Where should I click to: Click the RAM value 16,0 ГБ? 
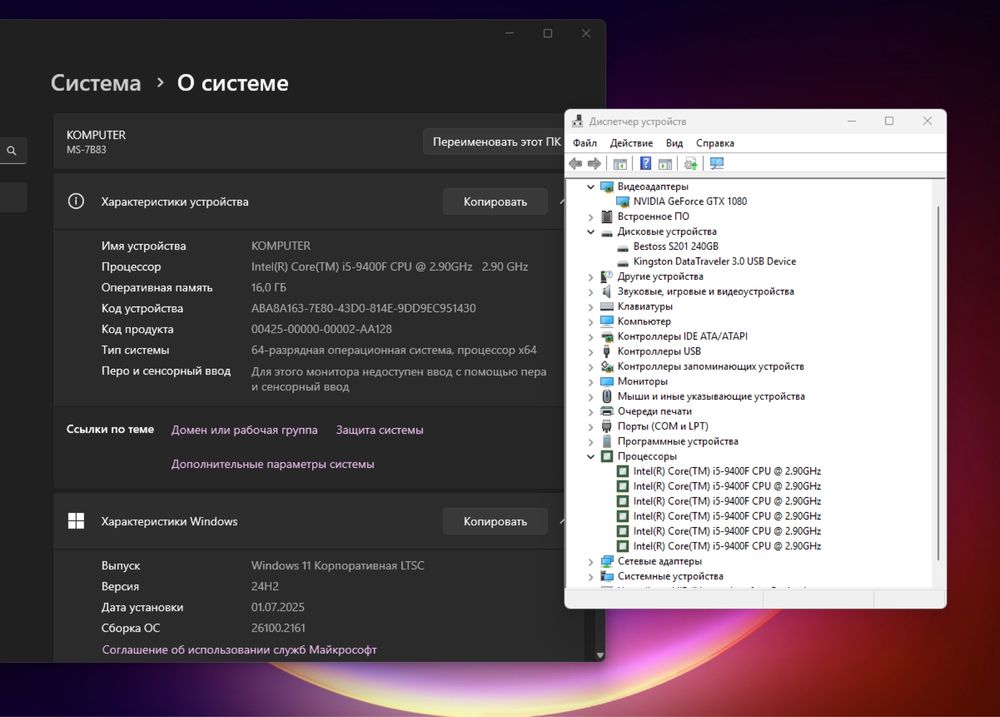[x=268, y=288]
